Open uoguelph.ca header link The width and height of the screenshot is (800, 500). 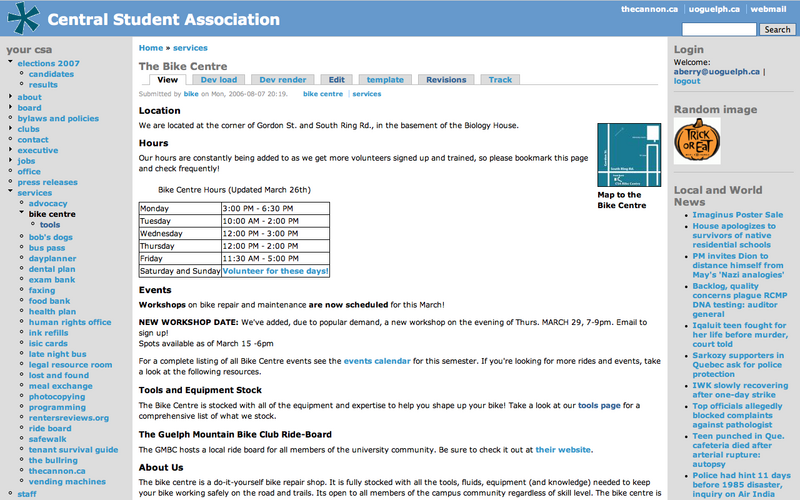click(714, 9)
